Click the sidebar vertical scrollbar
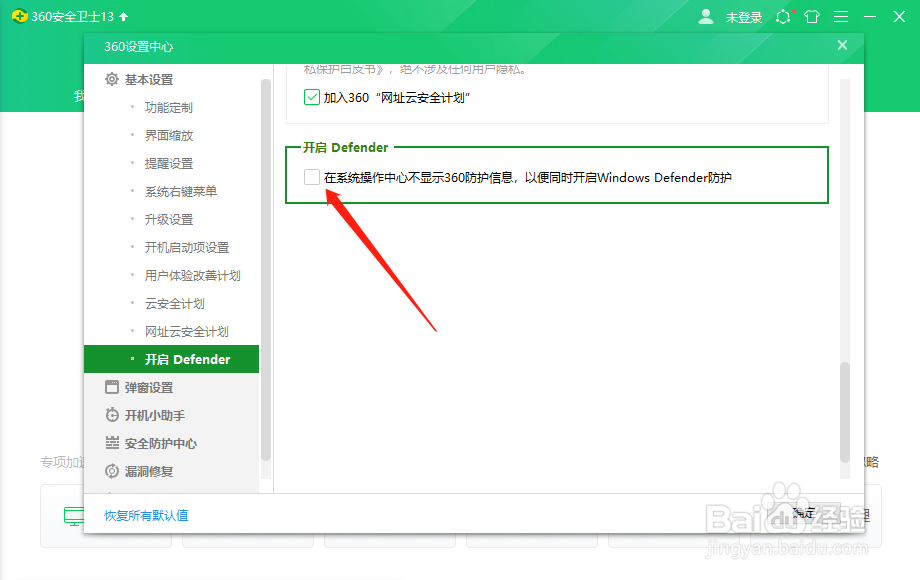The image size is (920, 580). (x=266, y=270)
